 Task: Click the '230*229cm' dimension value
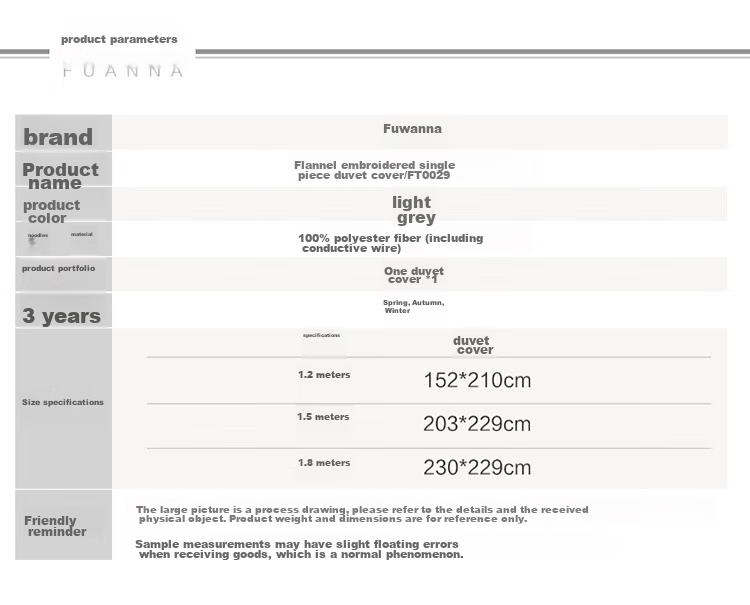click(477, 468)
